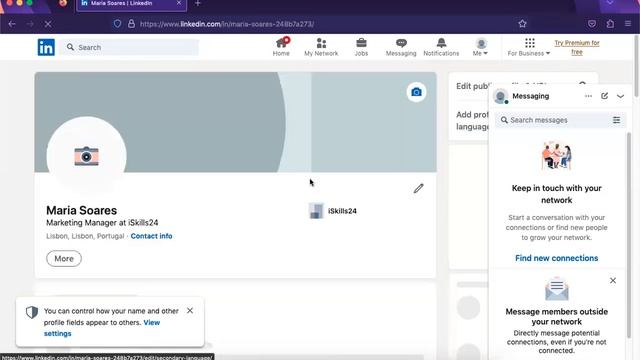Dismiss the privacy notice popup
Viewport: 640px width, 360px height.
pyautogui.click(x=190, y=311)
